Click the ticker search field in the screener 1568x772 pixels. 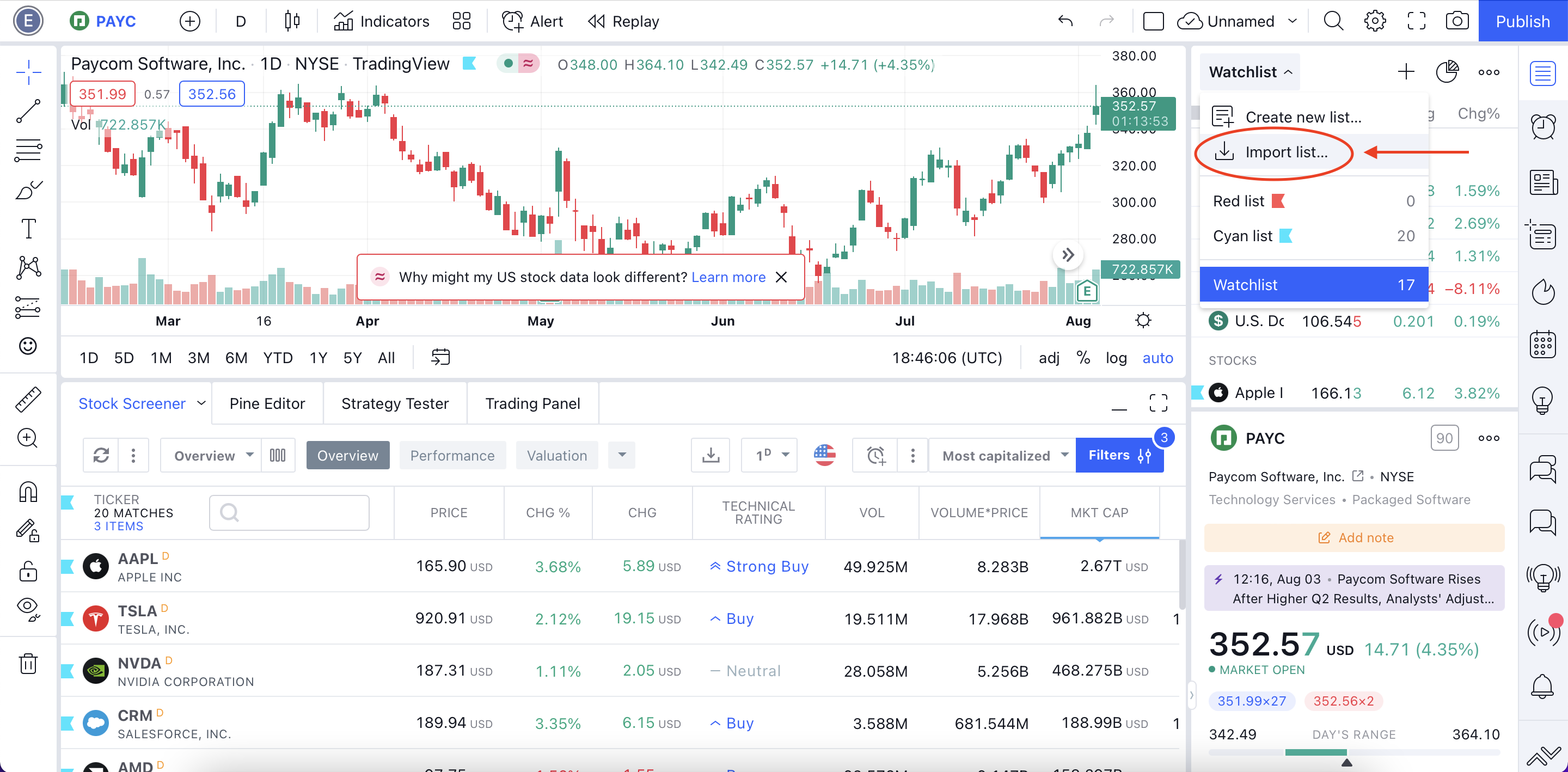[x=289, y=513]
